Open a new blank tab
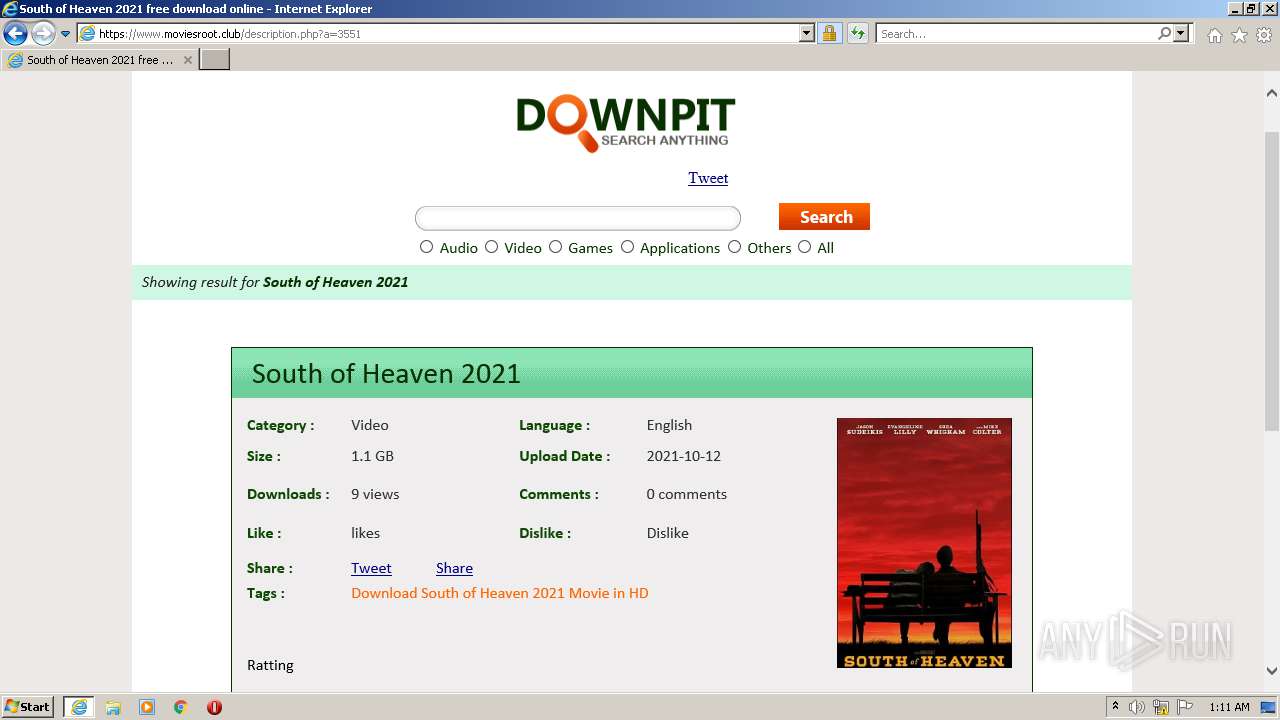The height and width of the screenshot is (720, 1280). click(215, 60)
